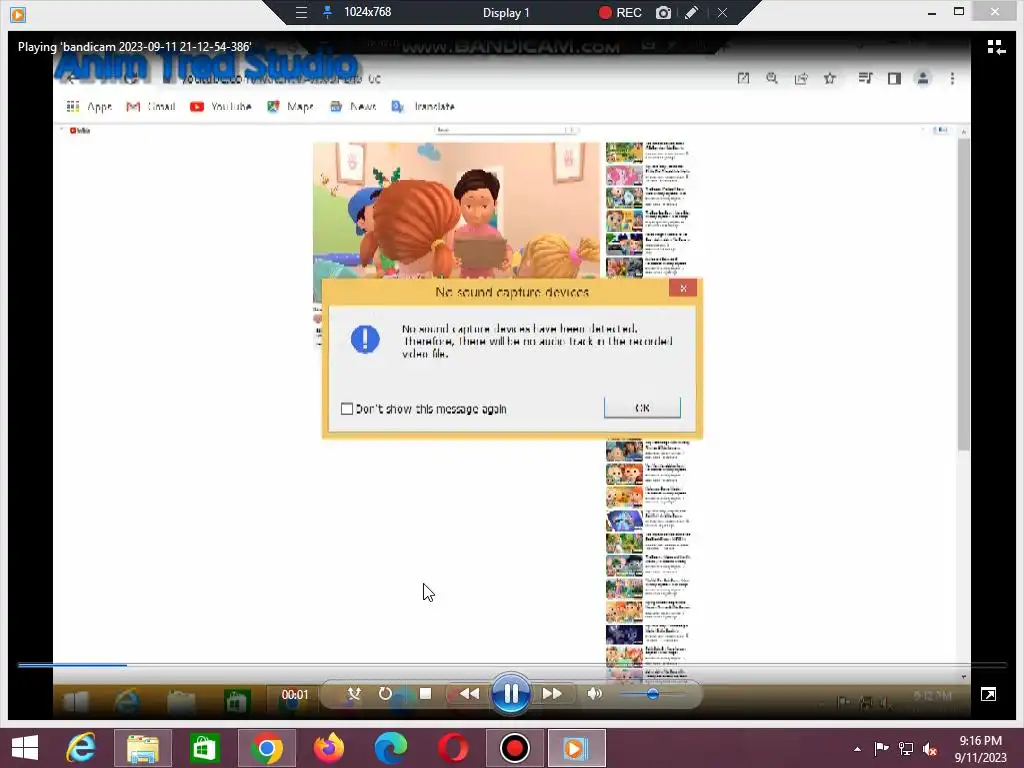Stop the video playback
This screenshot has width=1024, height=768.
point(425,694)
